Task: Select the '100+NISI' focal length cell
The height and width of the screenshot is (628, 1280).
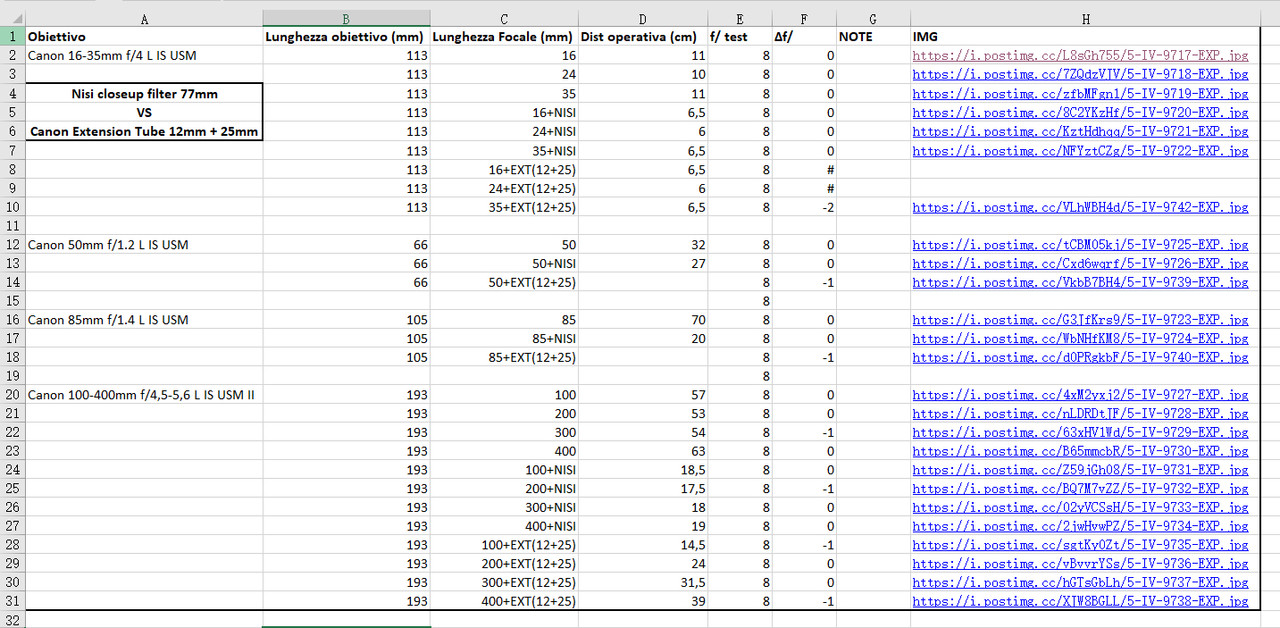Action: tap(504, 470)
